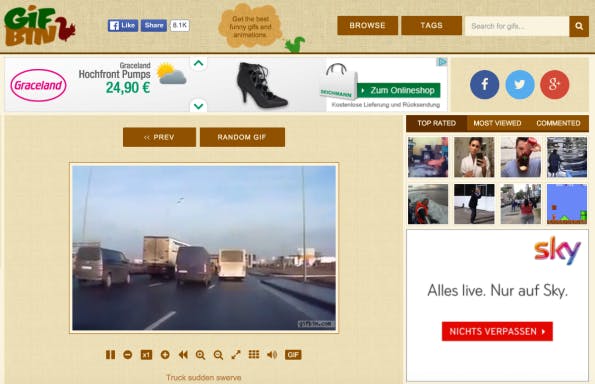
Task: Open first top-rated thumbnail in first row
Action: click(428, 157)
